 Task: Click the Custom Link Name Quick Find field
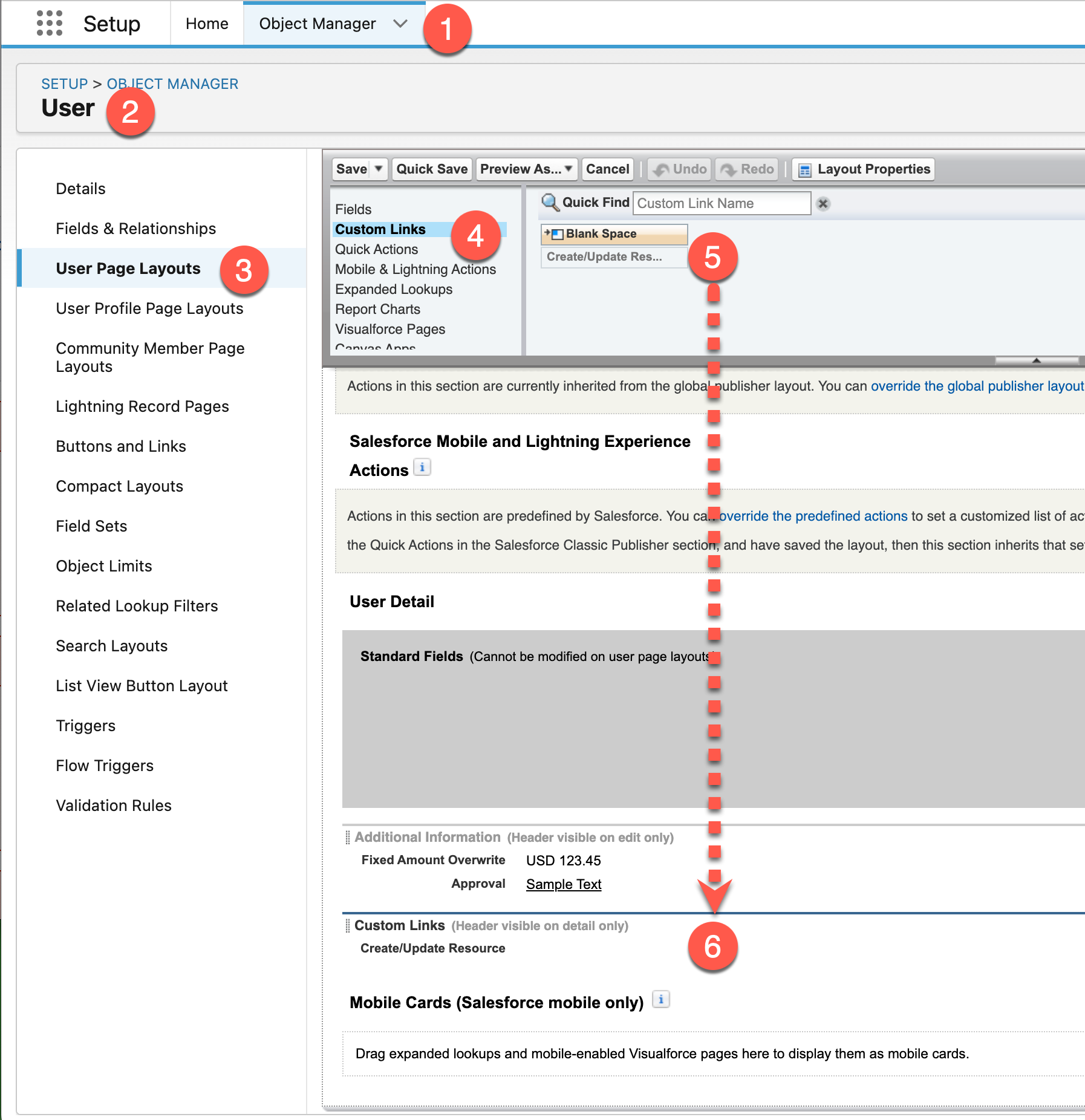click(722, 203)
